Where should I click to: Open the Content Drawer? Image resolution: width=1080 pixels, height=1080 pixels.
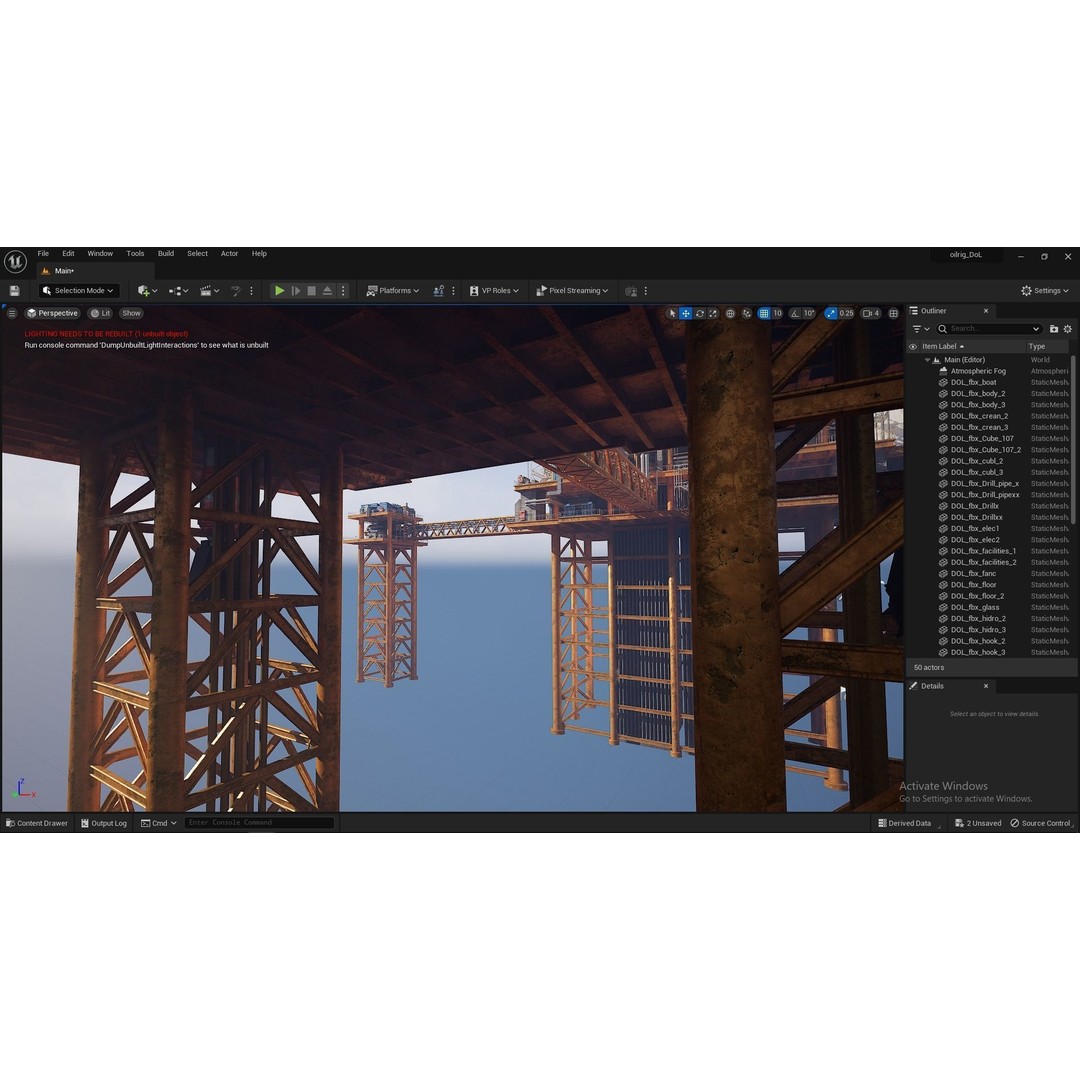pyautogui.click(x=36, y=822)
